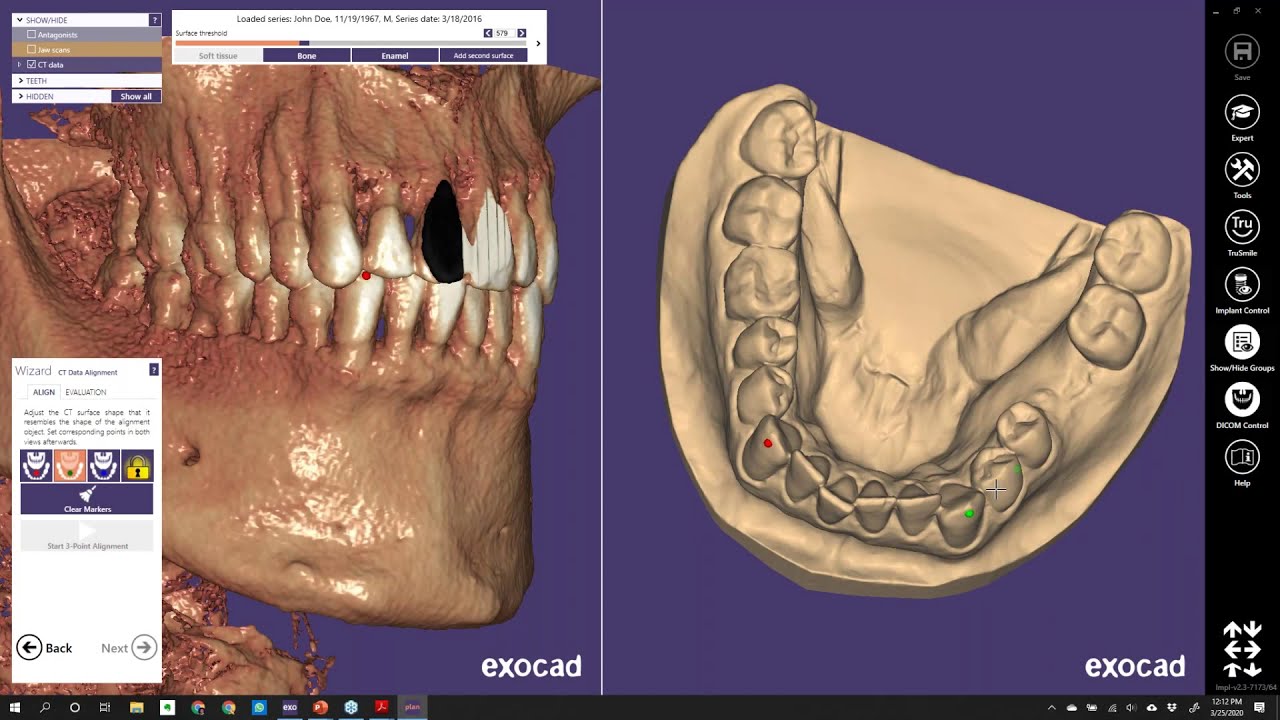
Task: Switch to the ALIGN tab
Action: (44, 392)
